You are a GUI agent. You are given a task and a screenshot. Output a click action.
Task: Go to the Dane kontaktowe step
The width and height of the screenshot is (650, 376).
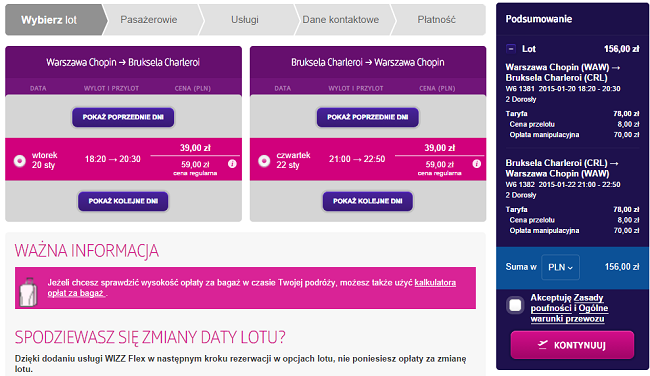[x=341, y=19]
